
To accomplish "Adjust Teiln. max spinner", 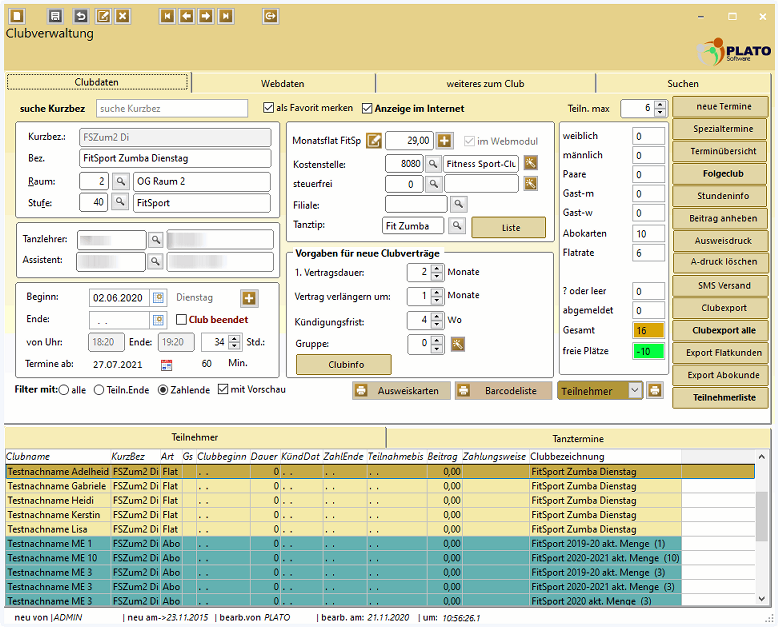I will 659,108.
